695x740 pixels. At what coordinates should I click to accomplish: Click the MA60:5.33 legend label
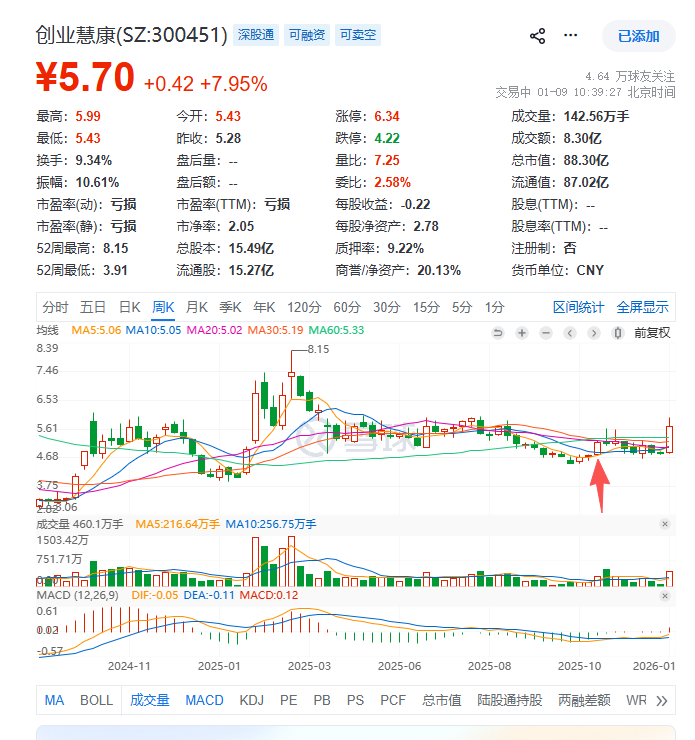[336, 330]
